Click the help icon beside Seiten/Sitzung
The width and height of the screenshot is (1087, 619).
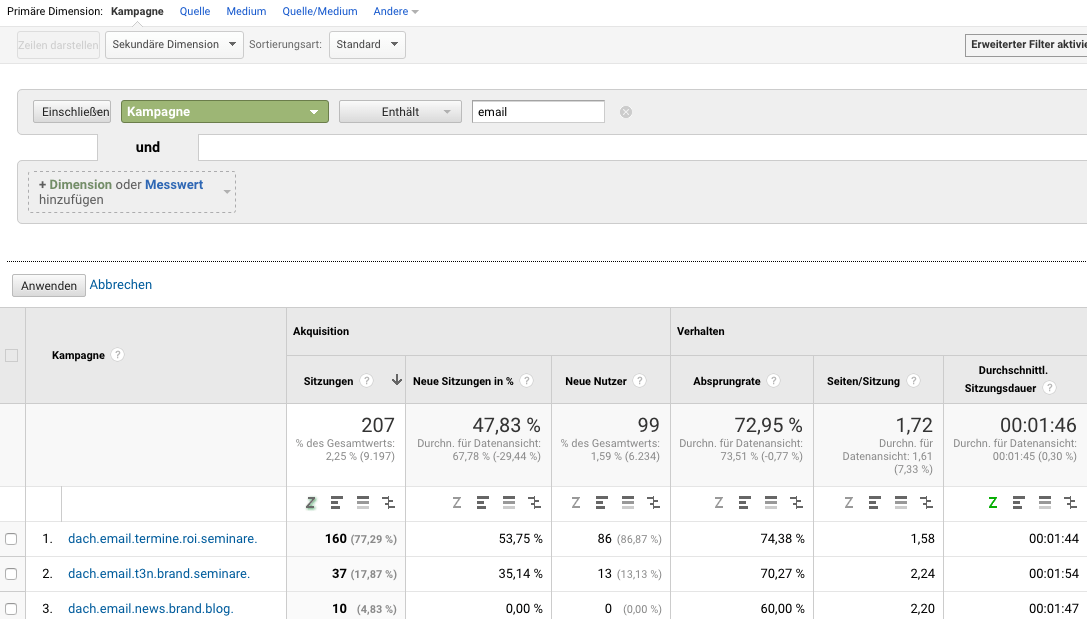914,381
